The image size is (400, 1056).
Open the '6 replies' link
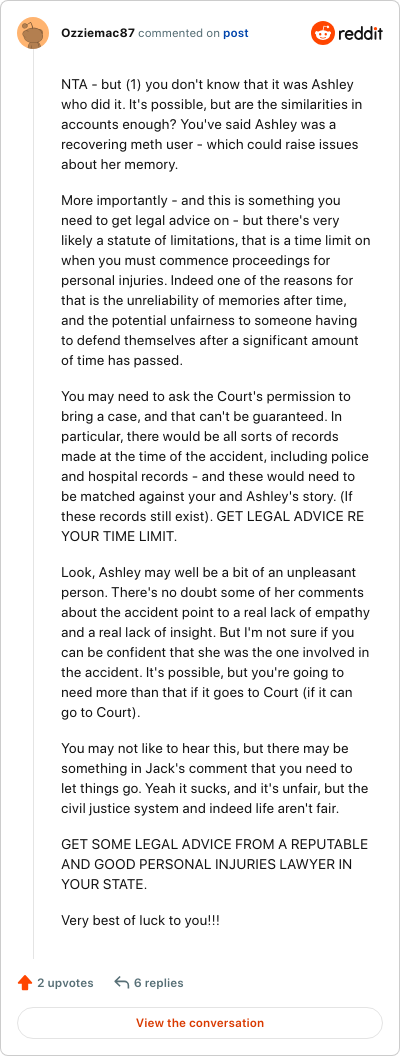(158, 983)
